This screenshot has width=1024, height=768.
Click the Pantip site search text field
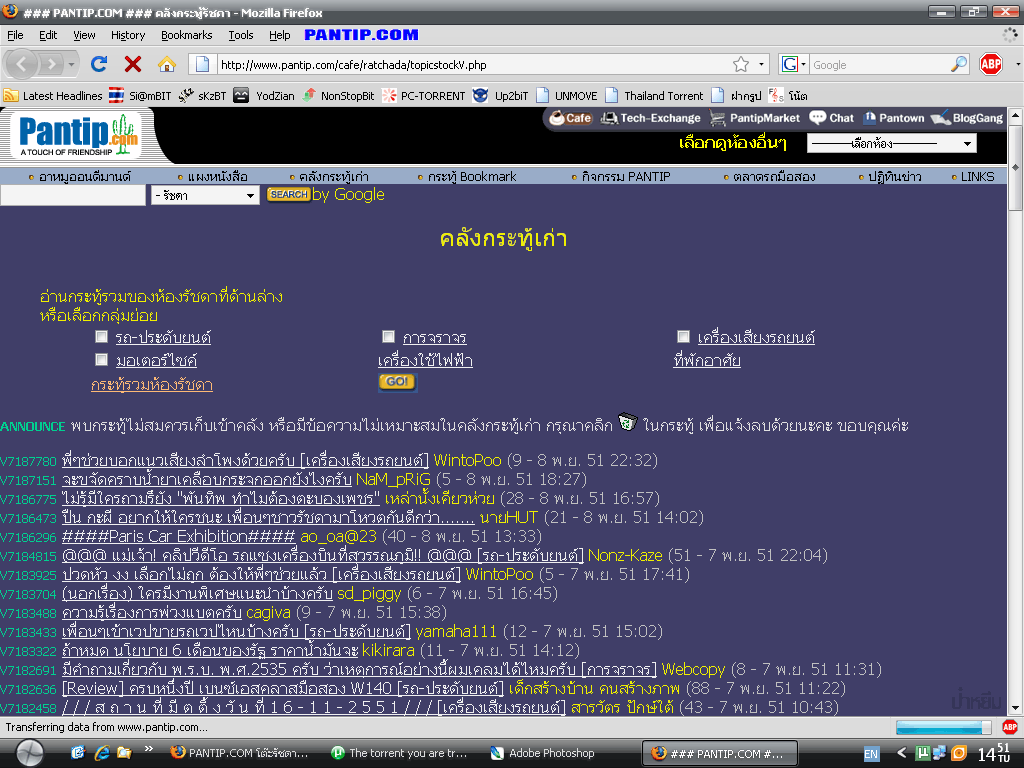pos(73,196)
